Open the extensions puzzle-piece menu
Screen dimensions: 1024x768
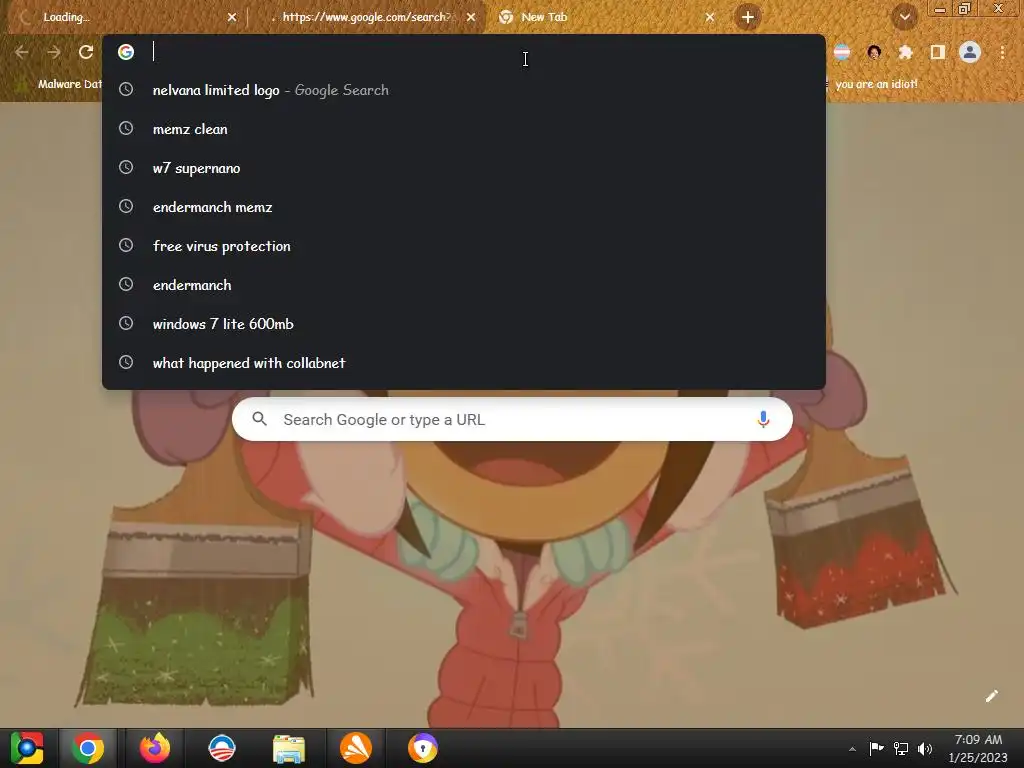(906, 52)
